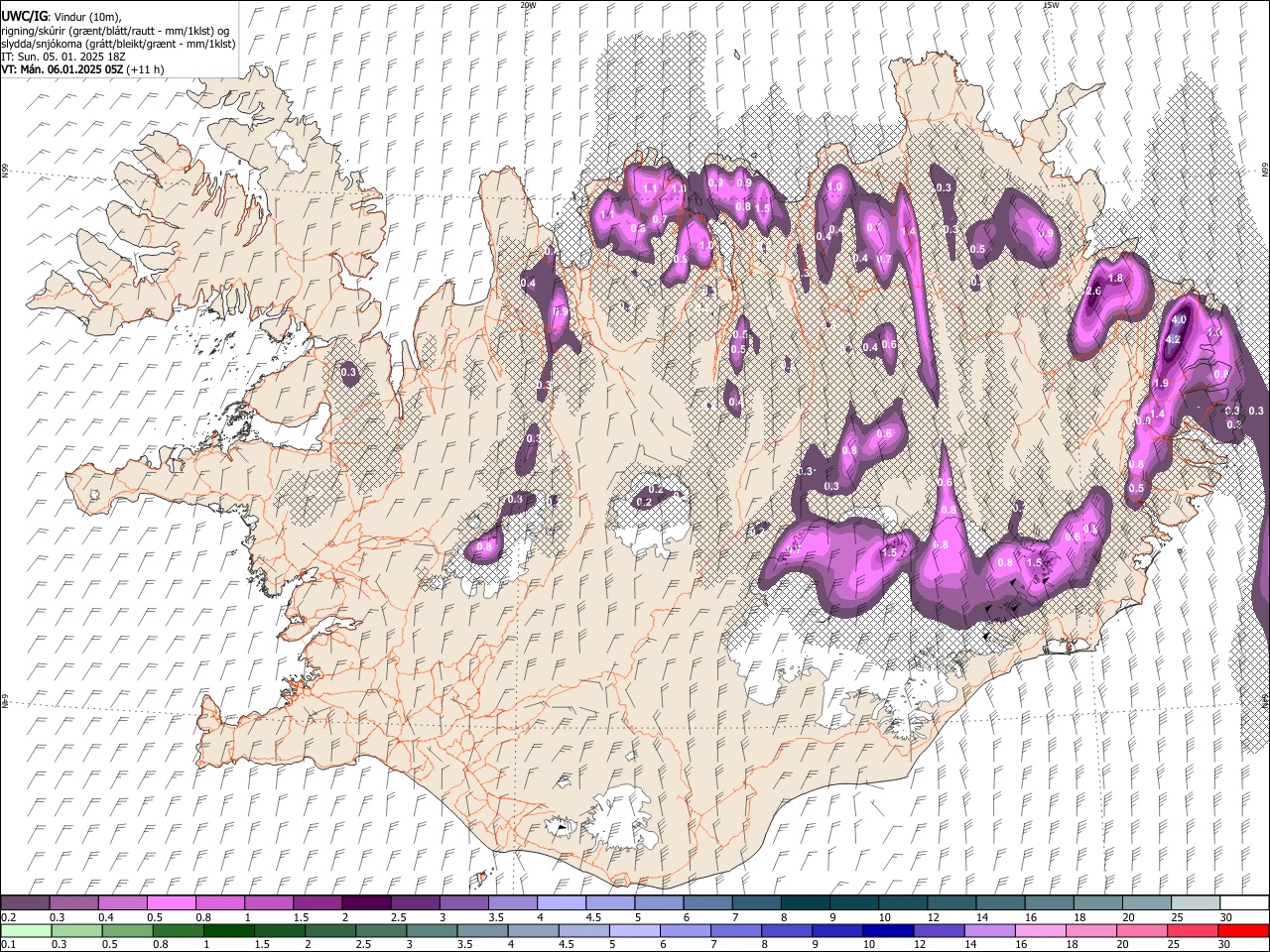Click the 8–9 royal blue rain swatch
1270x952 pixels.
pyautogui.click(x=787, y=930)
